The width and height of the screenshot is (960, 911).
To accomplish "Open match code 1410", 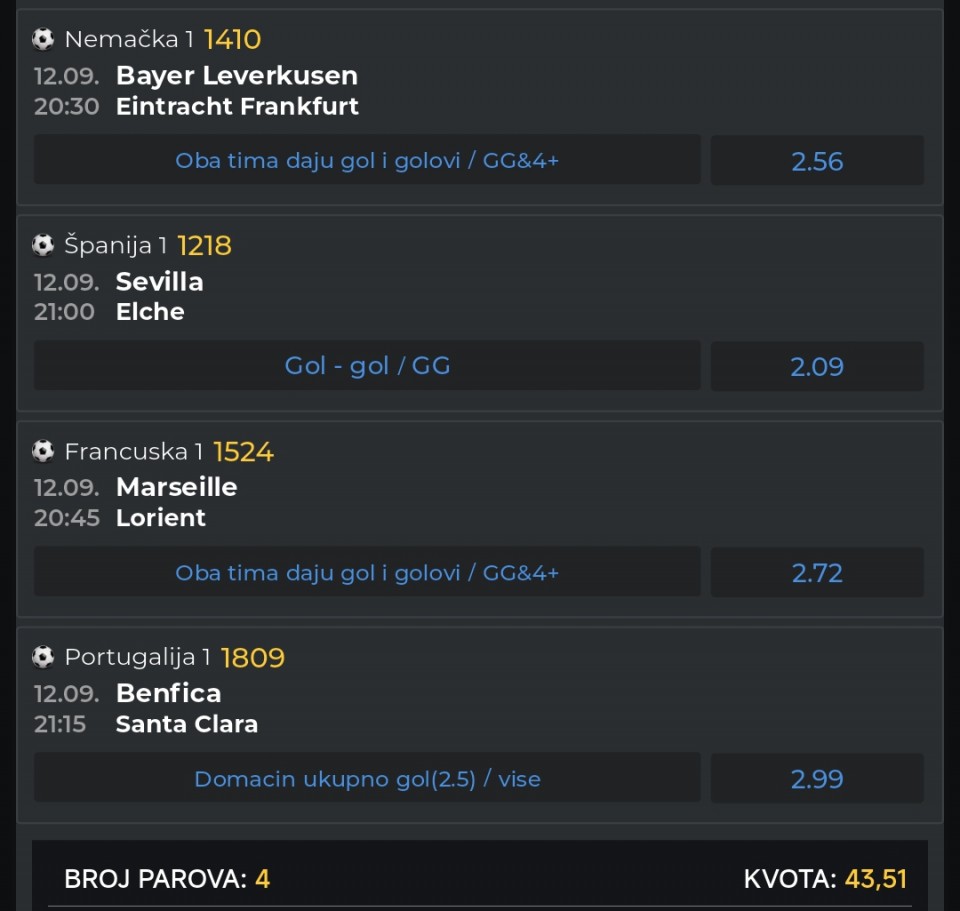I will click(x=233, y=40).
